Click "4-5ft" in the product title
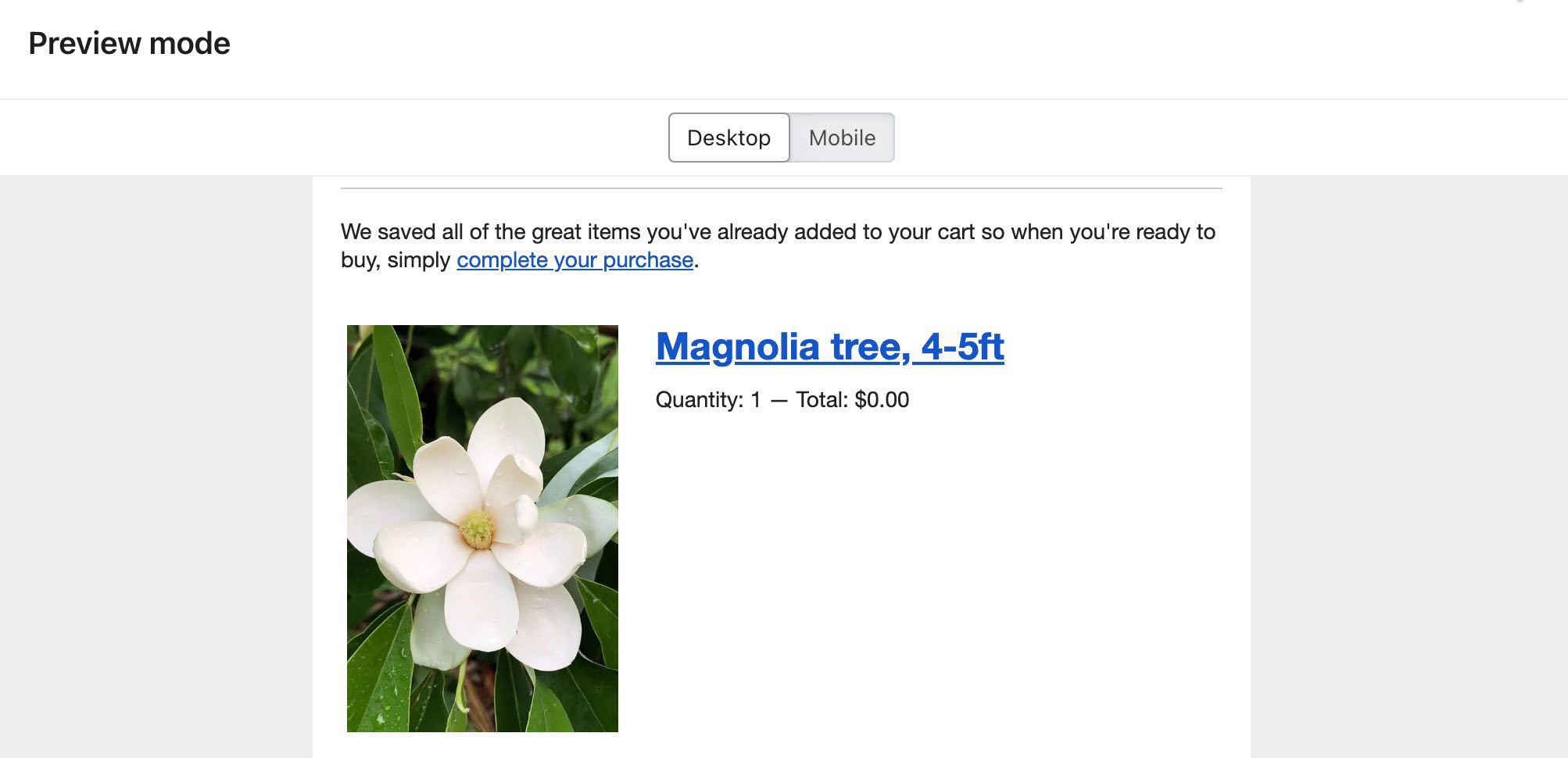Screen dimensions: 1568x758 click(x=962, y=347)
